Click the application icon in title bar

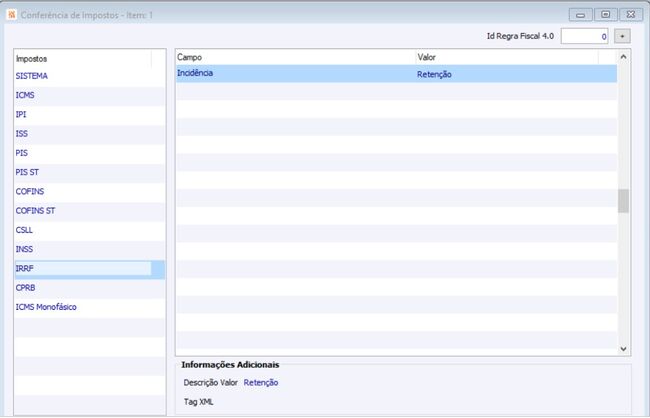click(12, 15)
